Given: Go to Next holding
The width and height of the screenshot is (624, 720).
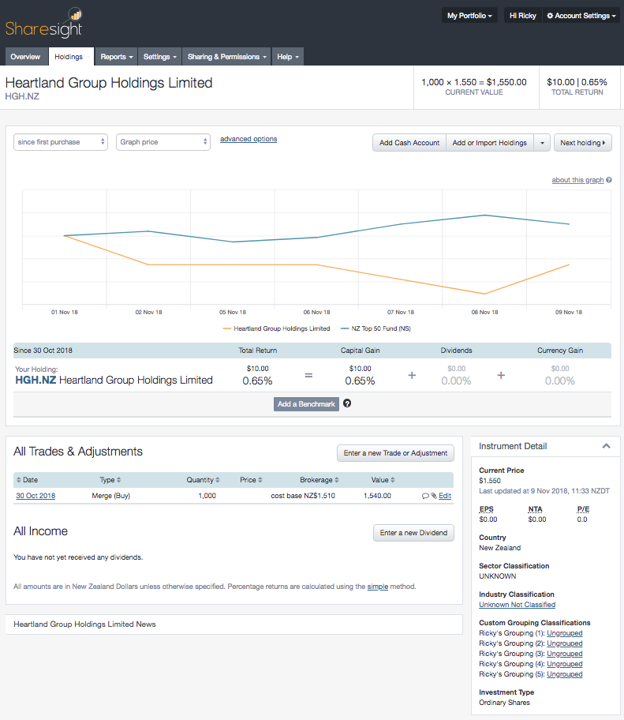Looking at the screenshot, I should [583, 143].
